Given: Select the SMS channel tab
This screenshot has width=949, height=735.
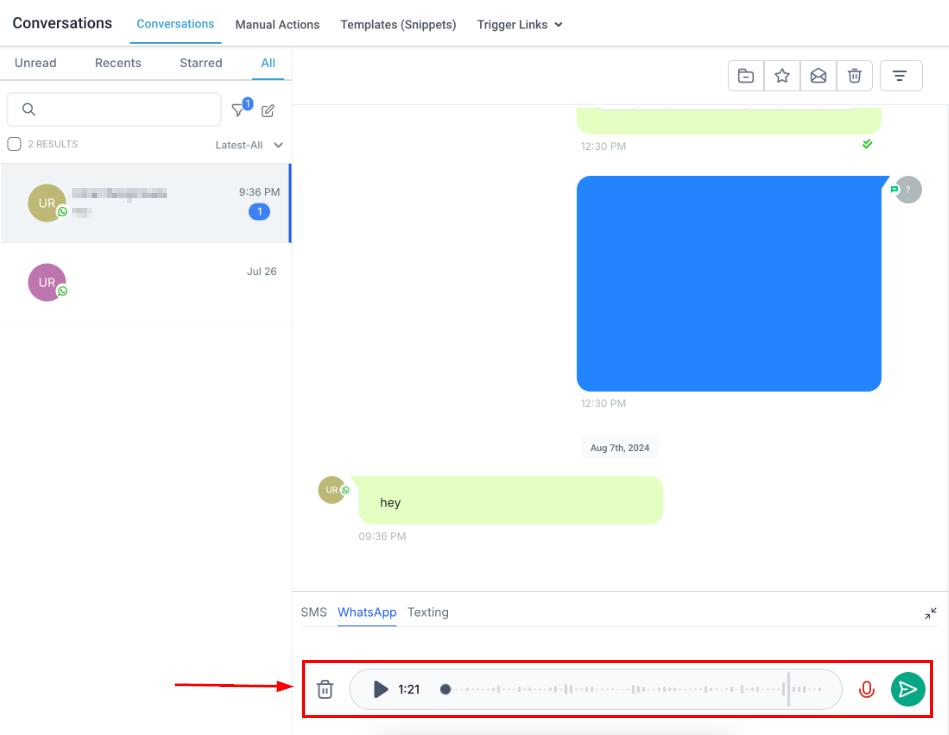Looking at the screenshot, I should [x=314, y=612].
